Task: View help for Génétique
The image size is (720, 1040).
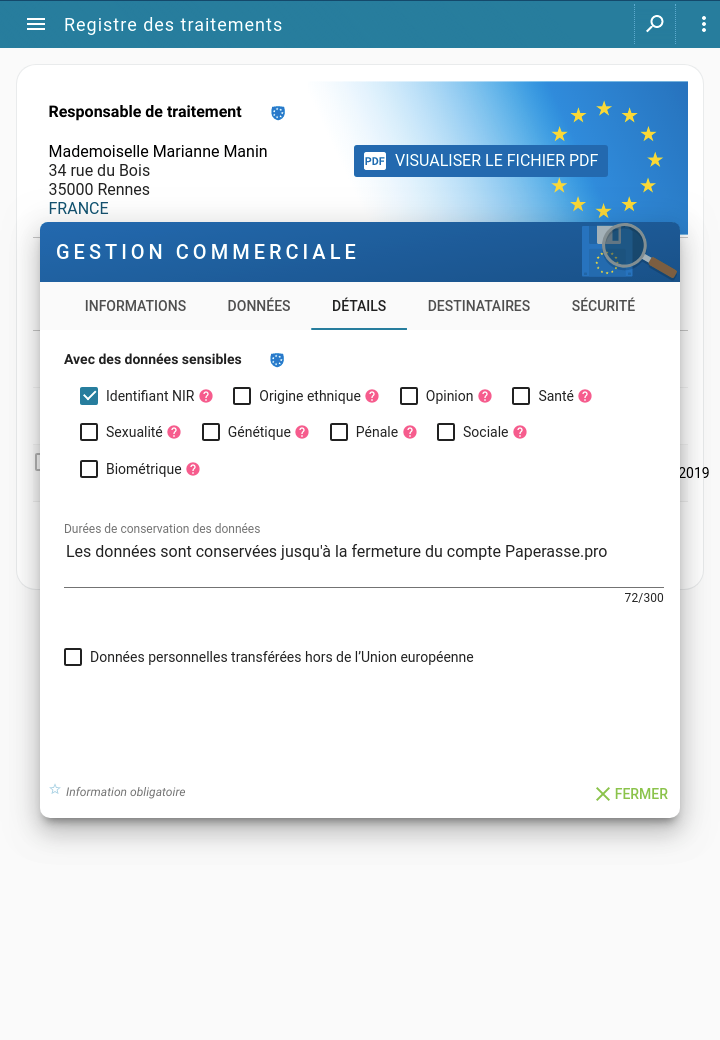Action: point(303,432)
